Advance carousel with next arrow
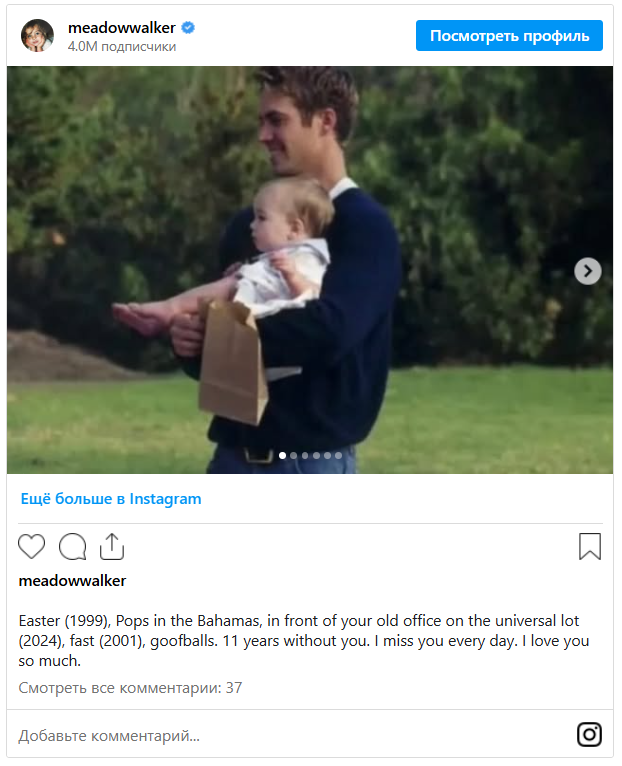The image size is (622, 766). click(587, 271)
